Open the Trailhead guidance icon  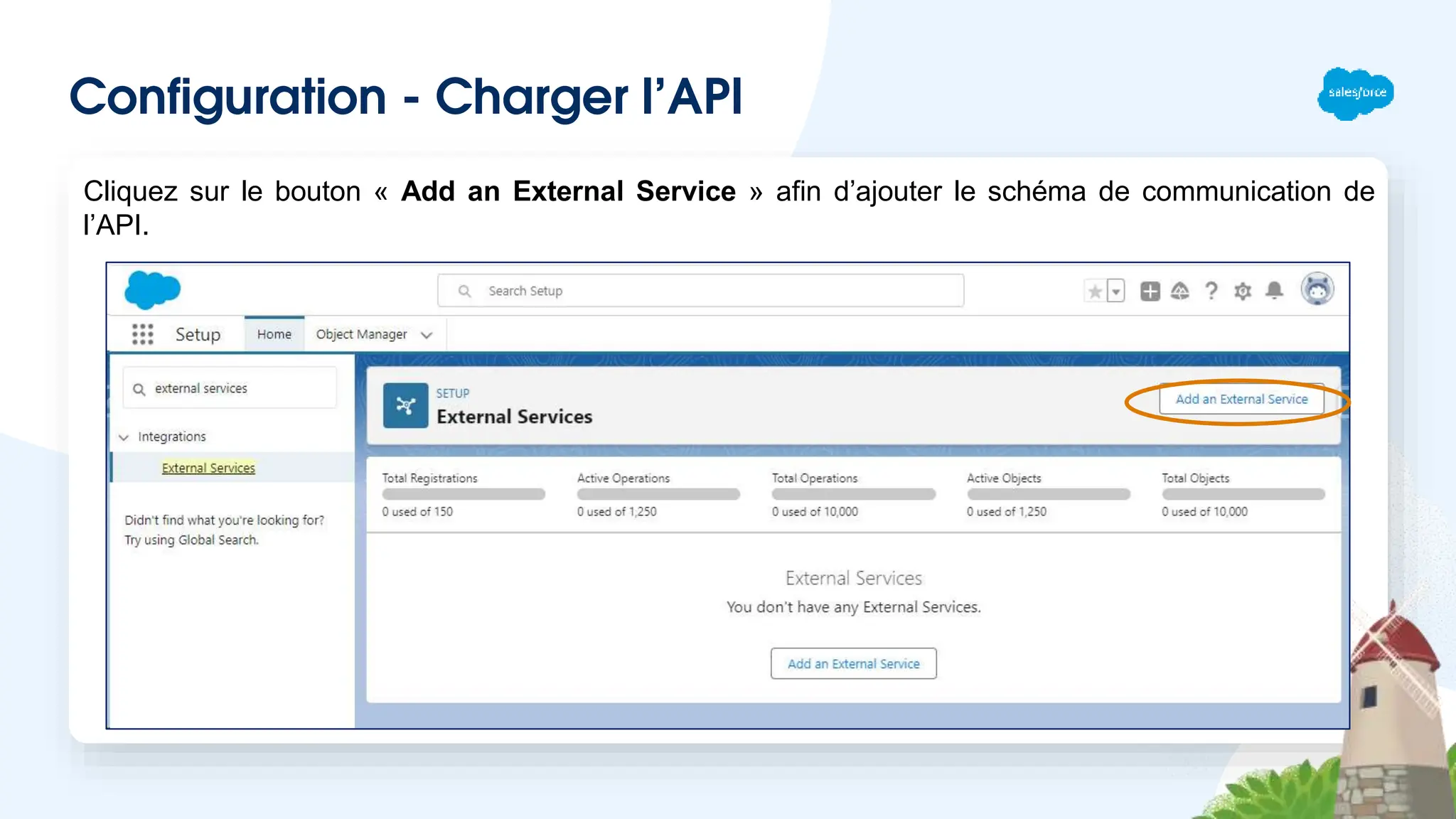click(x=1180, y=291)
